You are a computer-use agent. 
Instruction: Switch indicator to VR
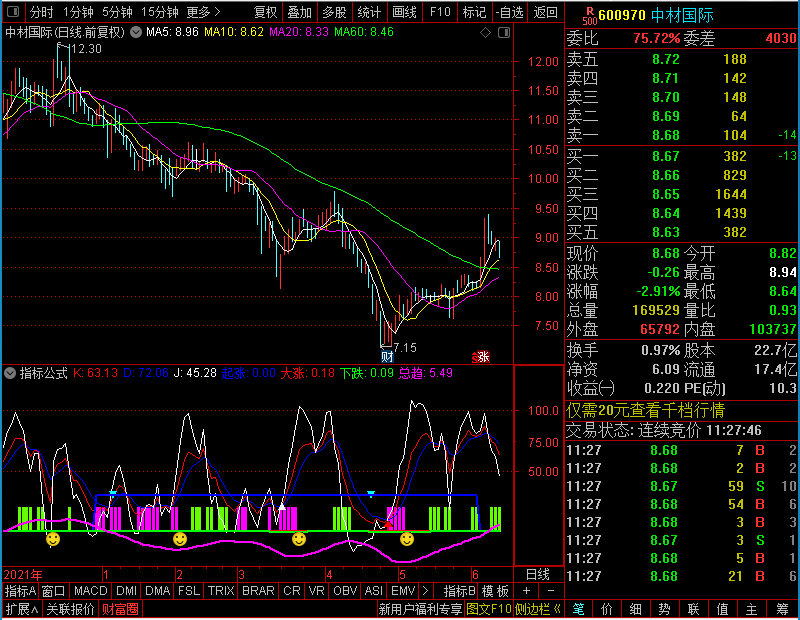tap(316, 591)
